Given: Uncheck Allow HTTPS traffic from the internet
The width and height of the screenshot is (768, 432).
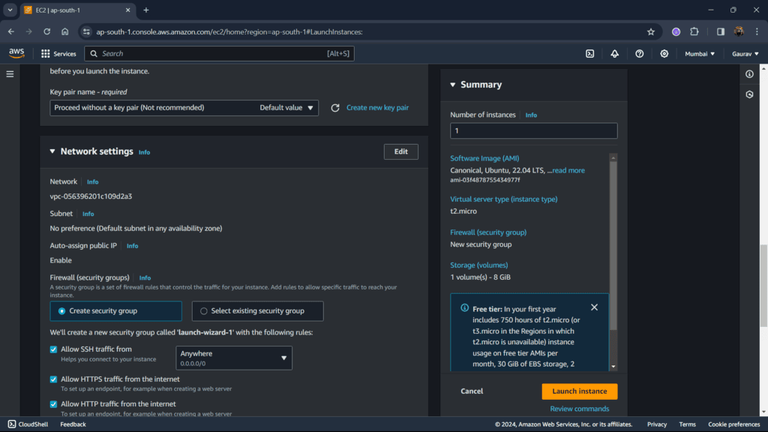Looking at the screenshot, I should point(53,379).
